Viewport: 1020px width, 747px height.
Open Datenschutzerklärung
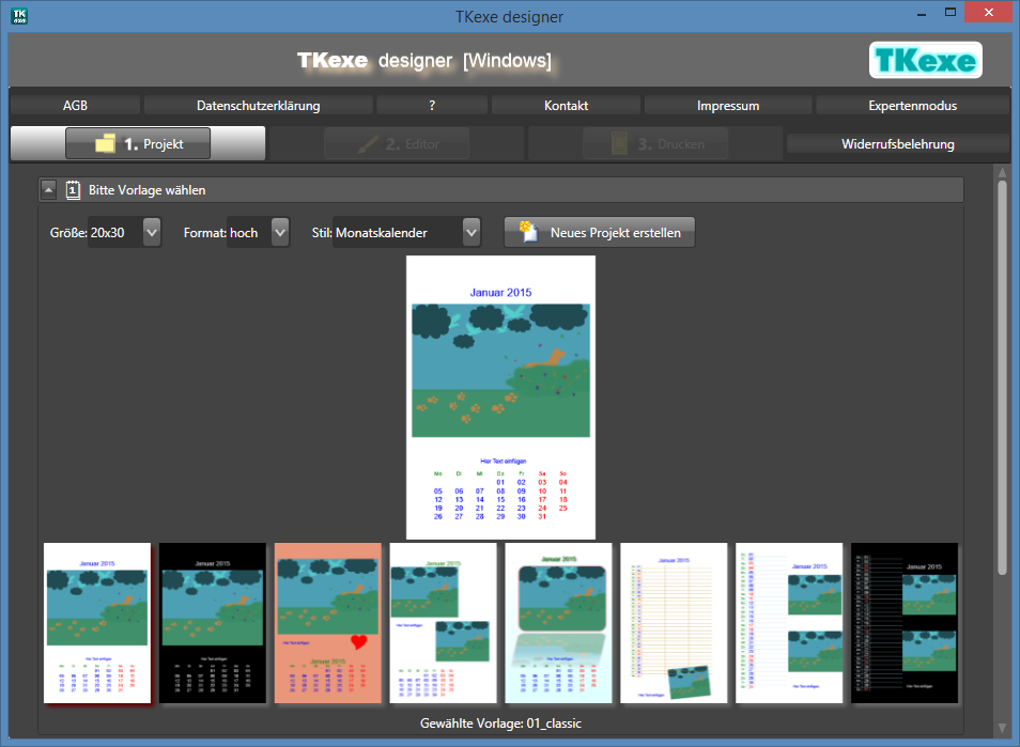click(258, 105)
